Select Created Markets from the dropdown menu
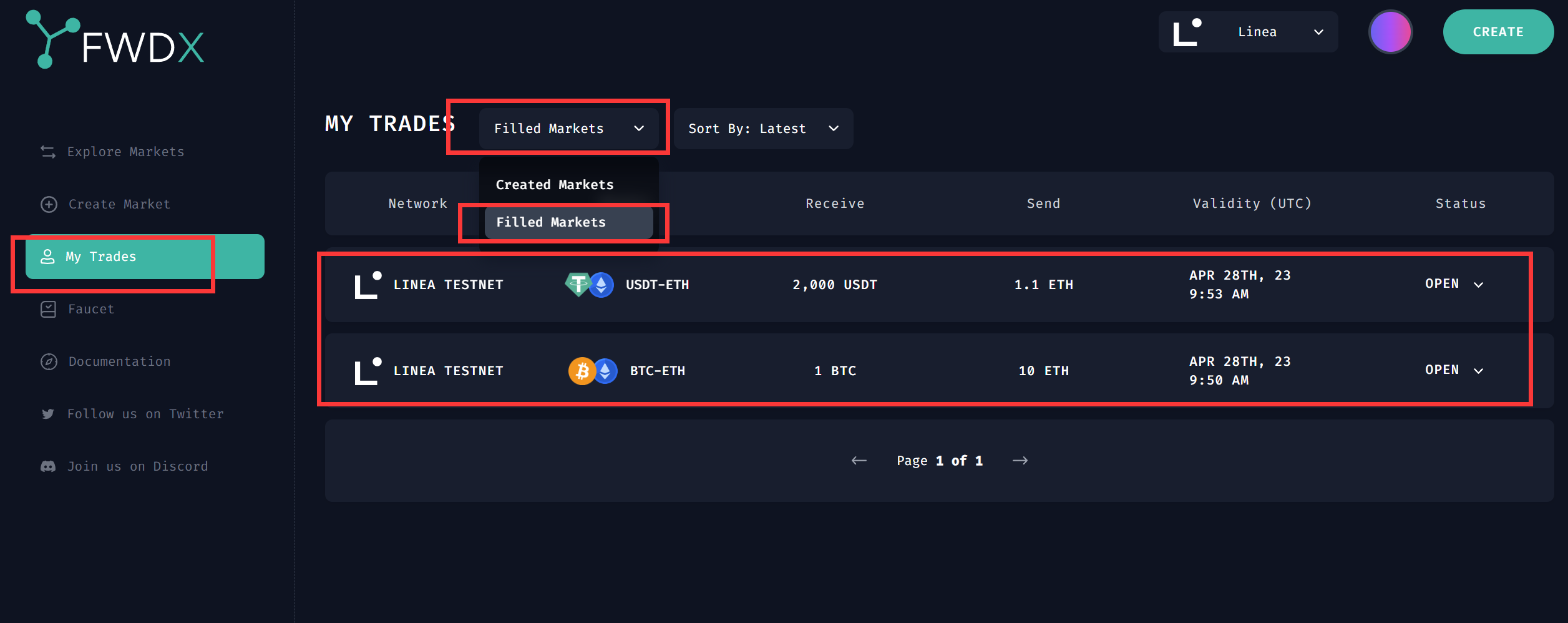 click(554, 185)
